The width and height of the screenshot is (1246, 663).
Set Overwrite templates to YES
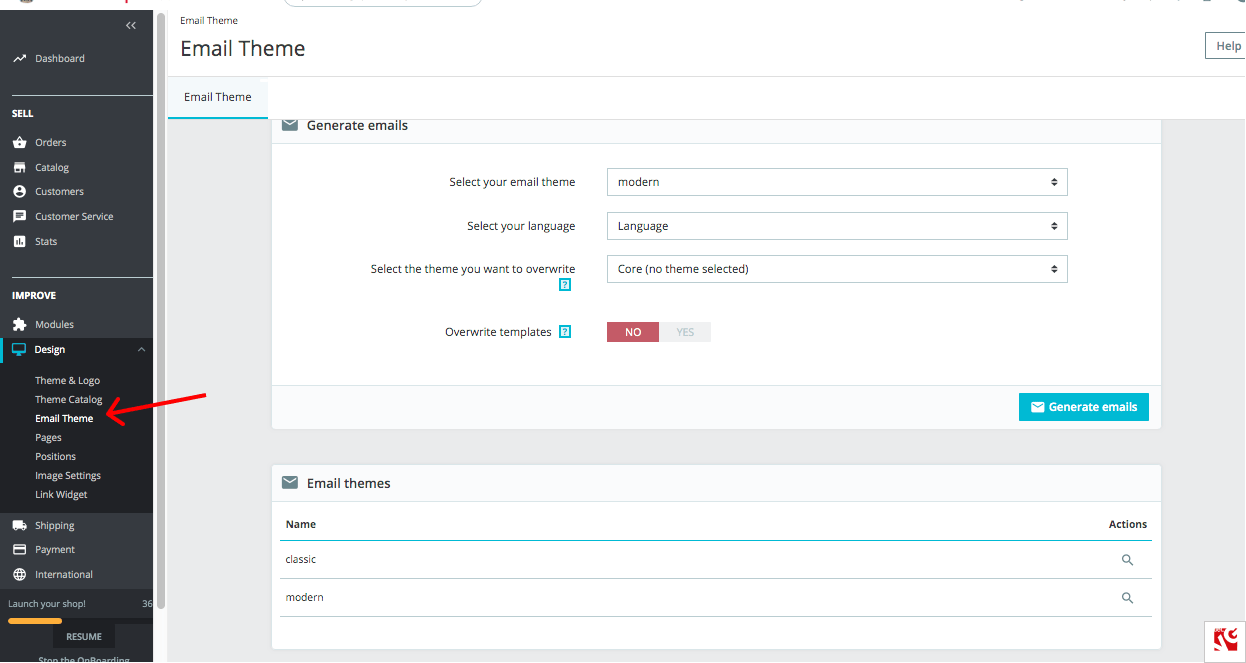tap(685, 332)
